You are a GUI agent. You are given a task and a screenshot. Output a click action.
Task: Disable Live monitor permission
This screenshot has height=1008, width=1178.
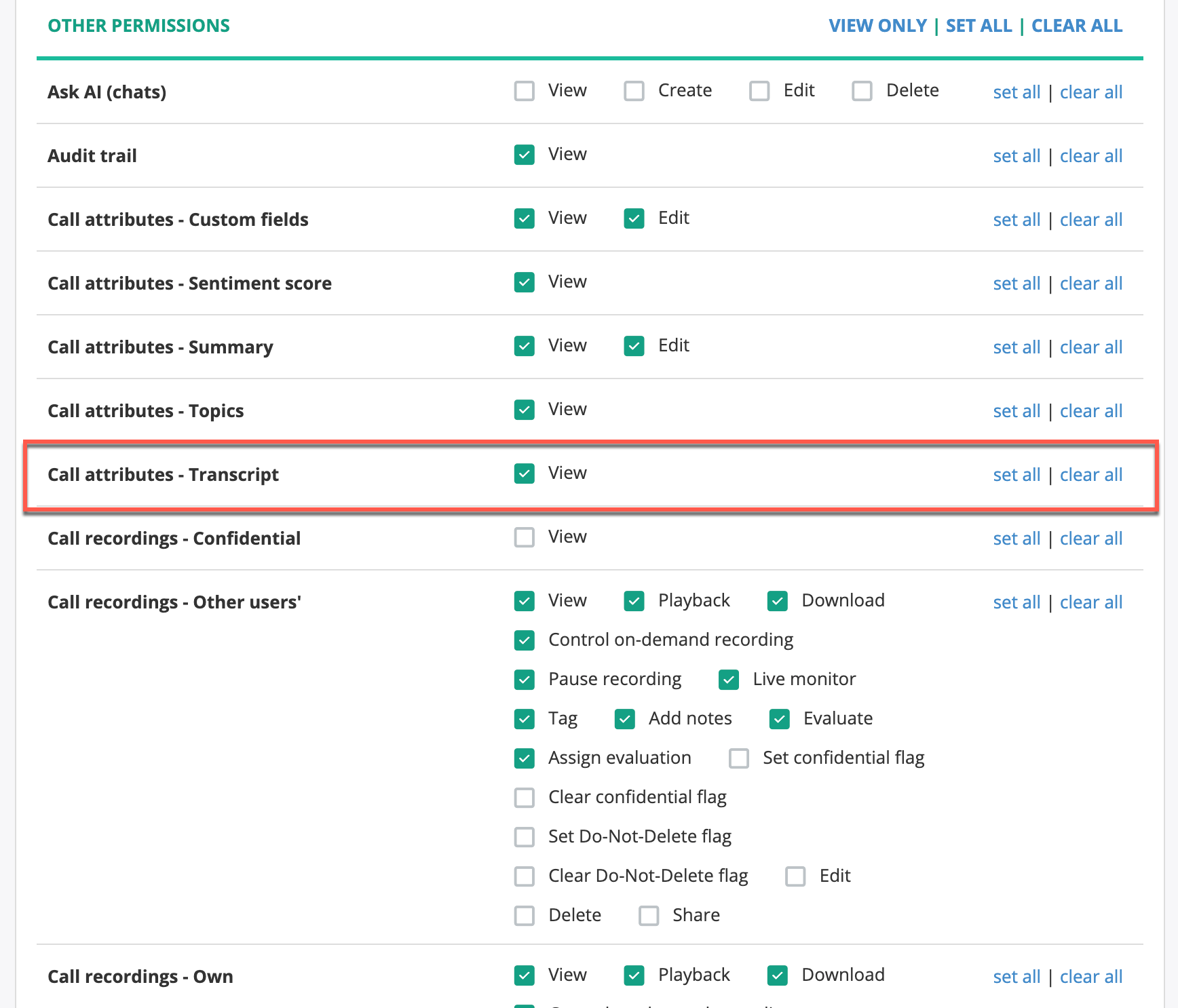click(x=728, y=680)
